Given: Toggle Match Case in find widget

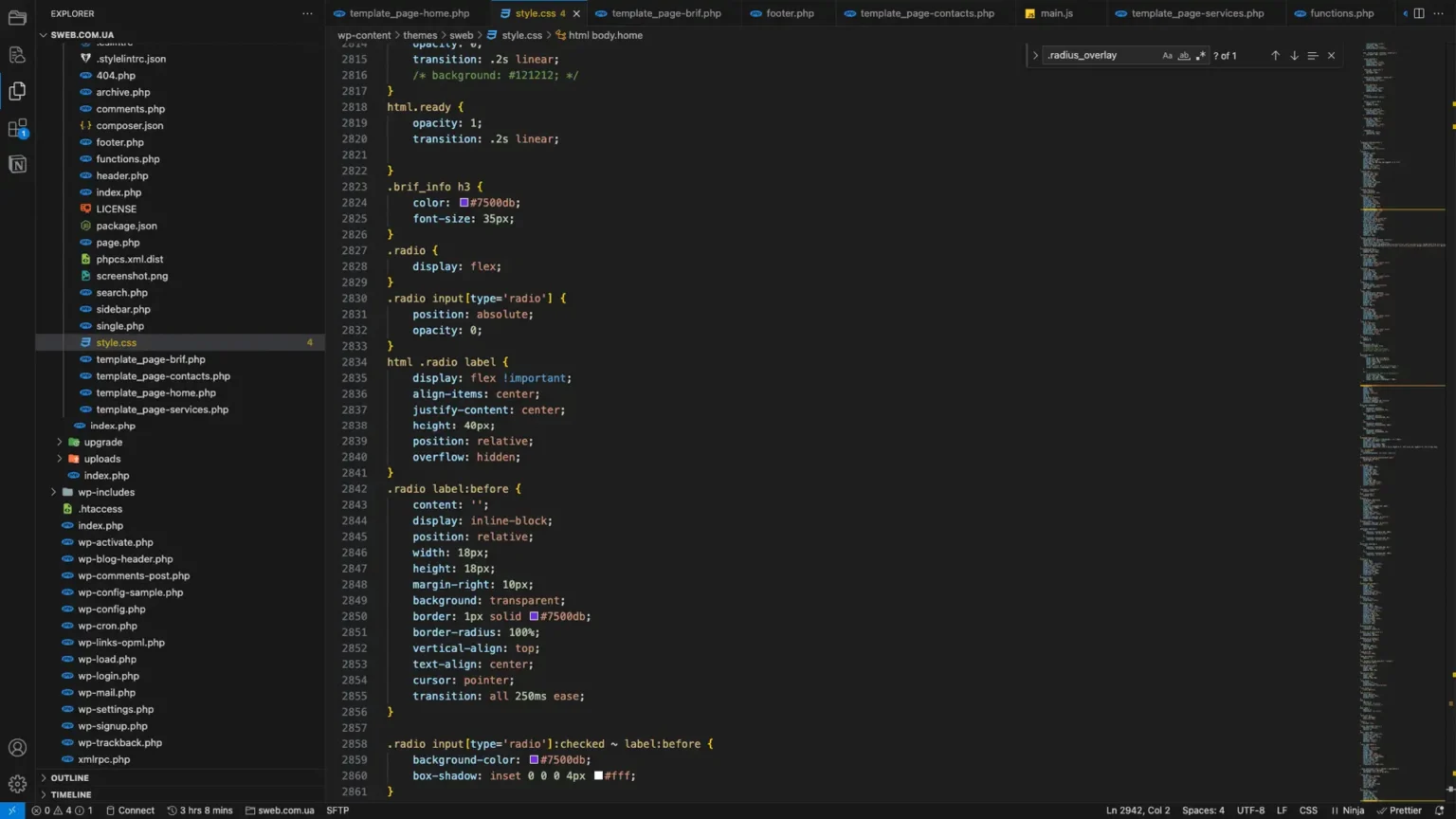Looking at the screenshot, I should point(1167,55).
